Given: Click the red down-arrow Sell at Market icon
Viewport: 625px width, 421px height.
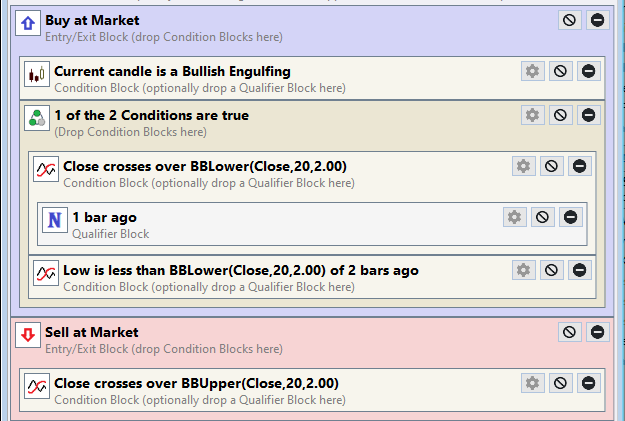Looking at the screenshot, I should pyautogui.click(x=28, y=335).
